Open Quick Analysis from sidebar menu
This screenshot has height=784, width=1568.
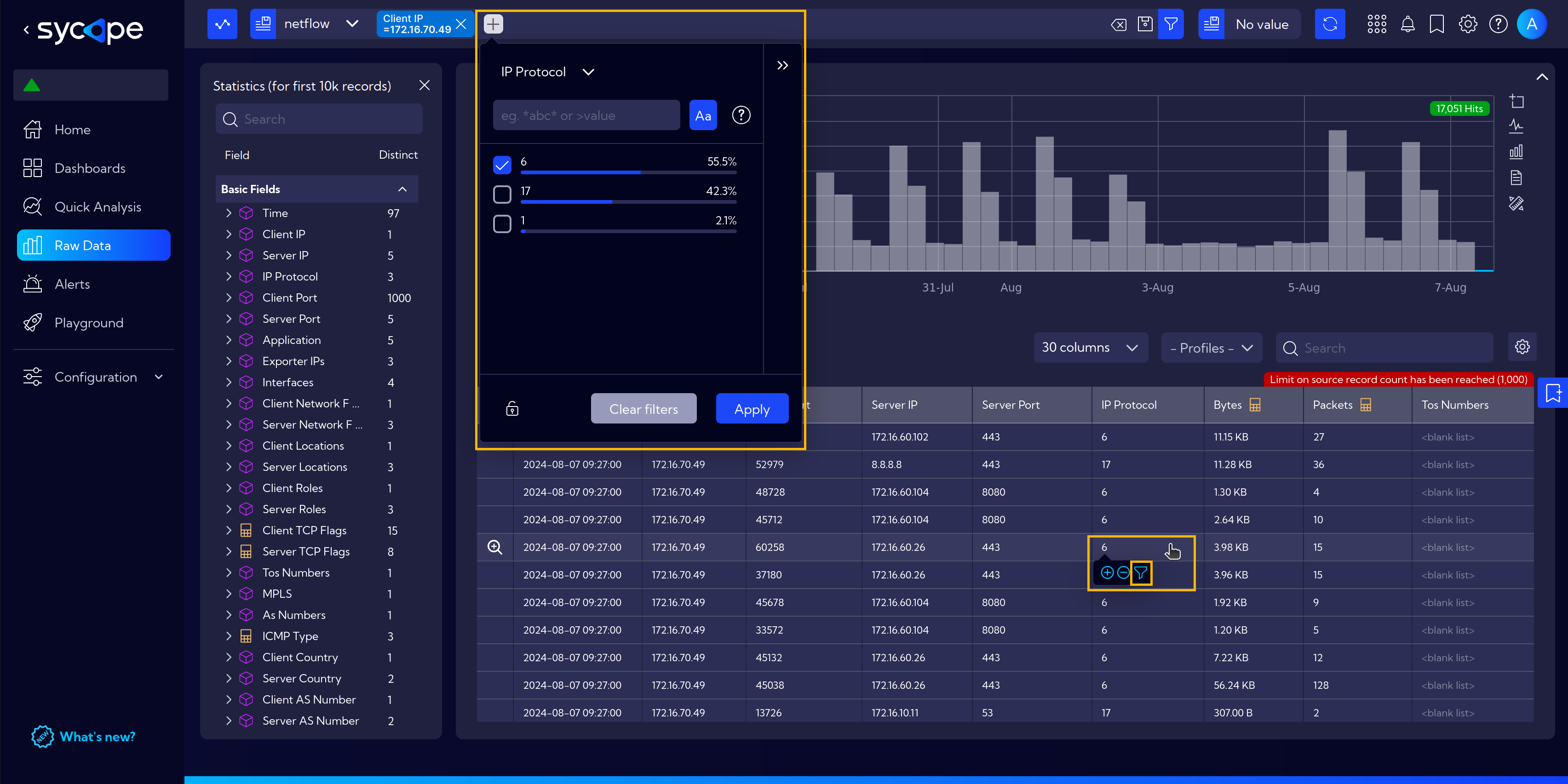[x=97, y=206]
